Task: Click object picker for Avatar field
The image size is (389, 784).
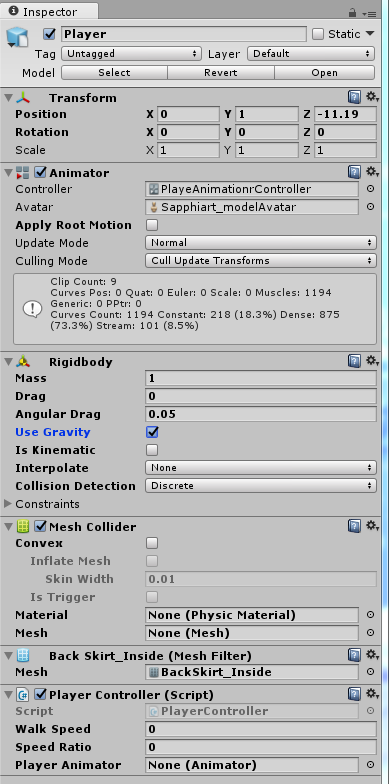Action: click(370, 207)
